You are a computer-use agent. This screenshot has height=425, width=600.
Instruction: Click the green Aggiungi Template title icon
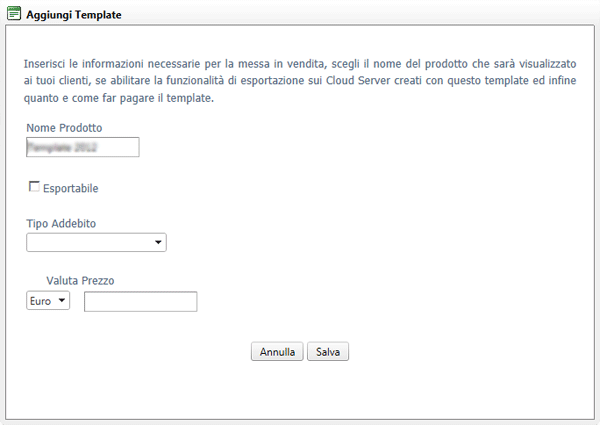click(x=14, y=14)
